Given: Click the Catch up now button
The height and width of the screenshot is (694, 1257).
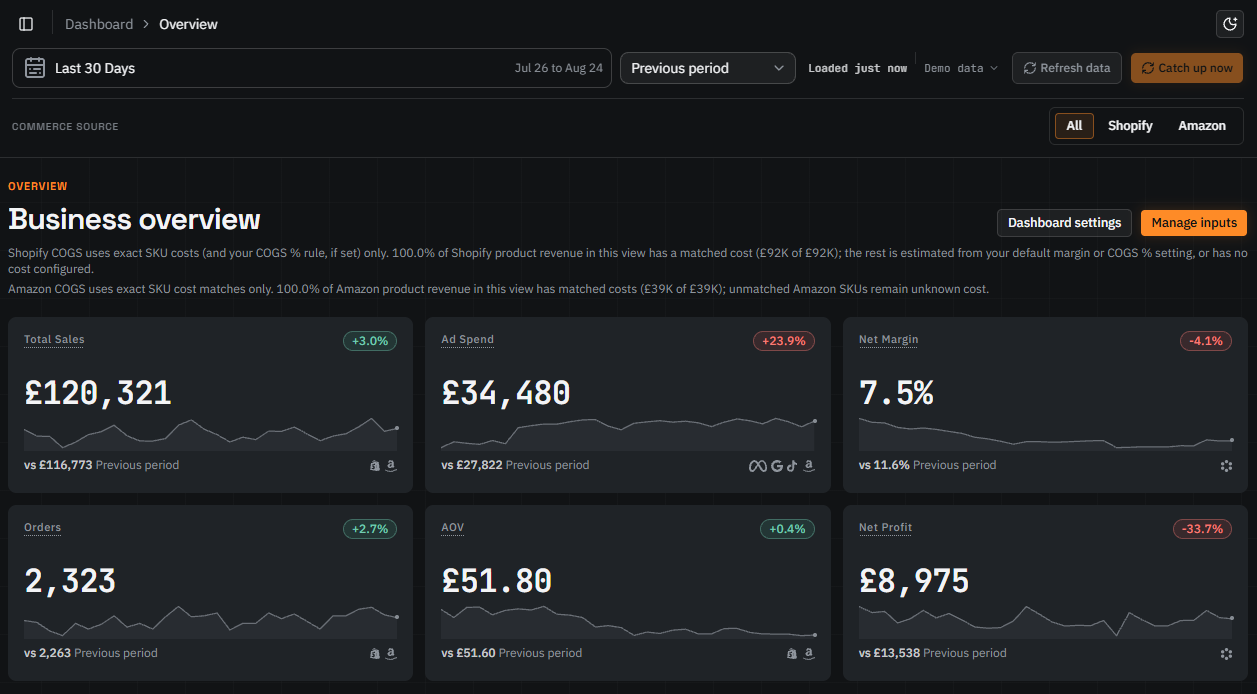Looking at the screenshot, I should [x=1187, y=68].
